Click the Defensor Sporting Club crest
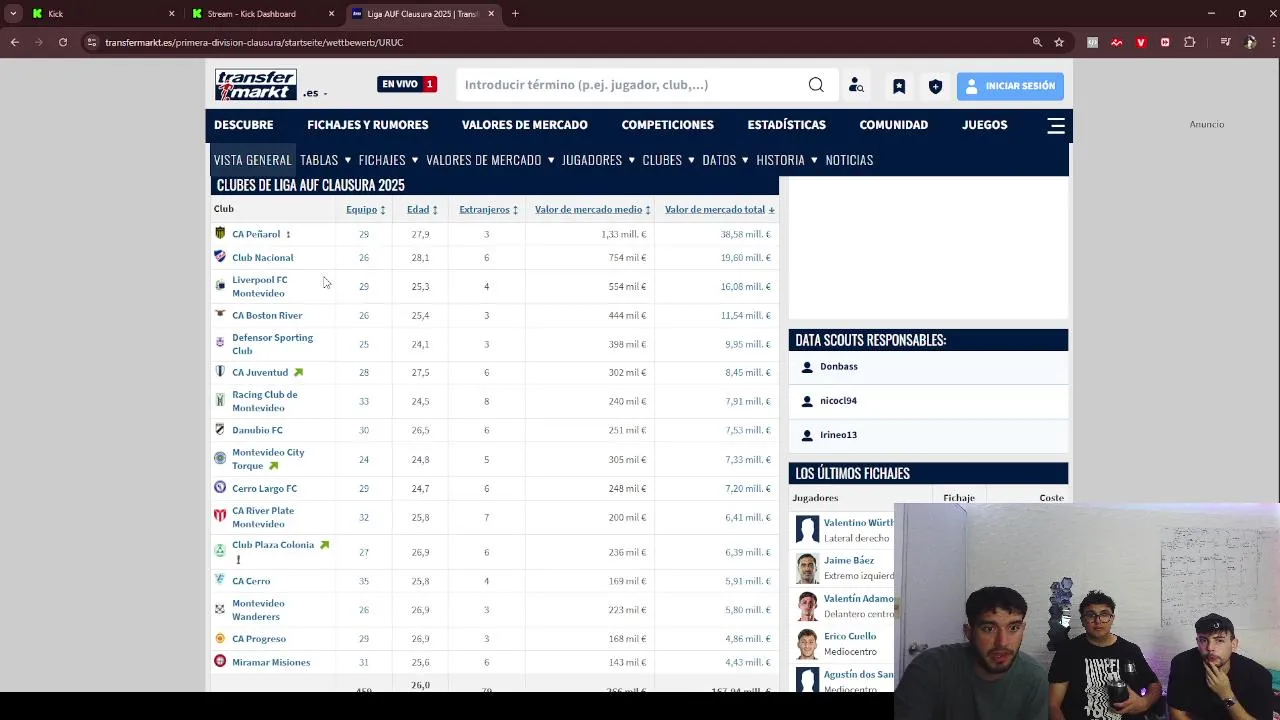The height and width of the screenshot is (720, 1280). (220, 342)
